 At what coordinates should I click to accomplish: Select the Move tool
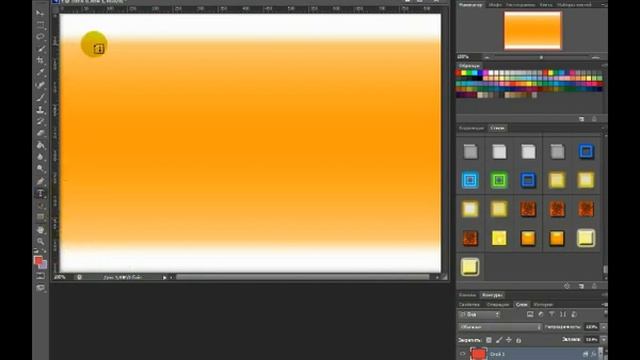pos(40,13)
